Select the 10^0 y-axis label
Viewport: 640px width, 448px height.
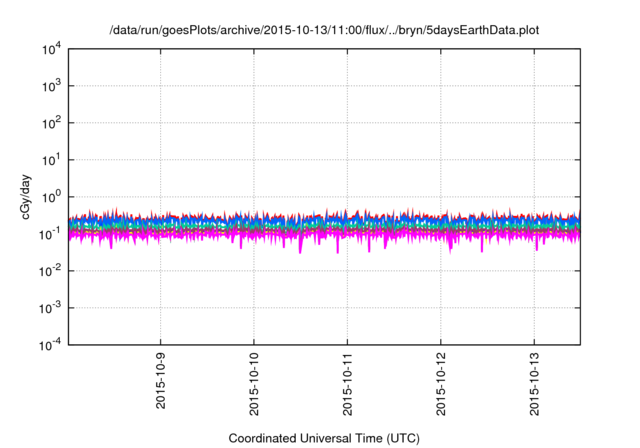coord(52,198)
